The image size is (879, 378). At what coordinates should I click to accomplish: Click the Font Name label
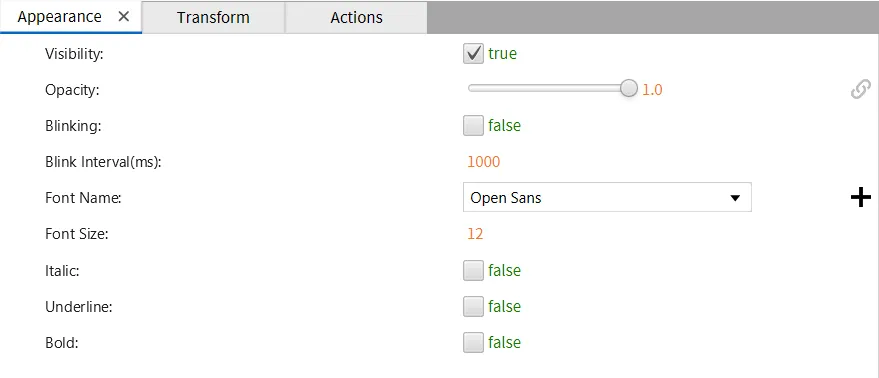84,198
